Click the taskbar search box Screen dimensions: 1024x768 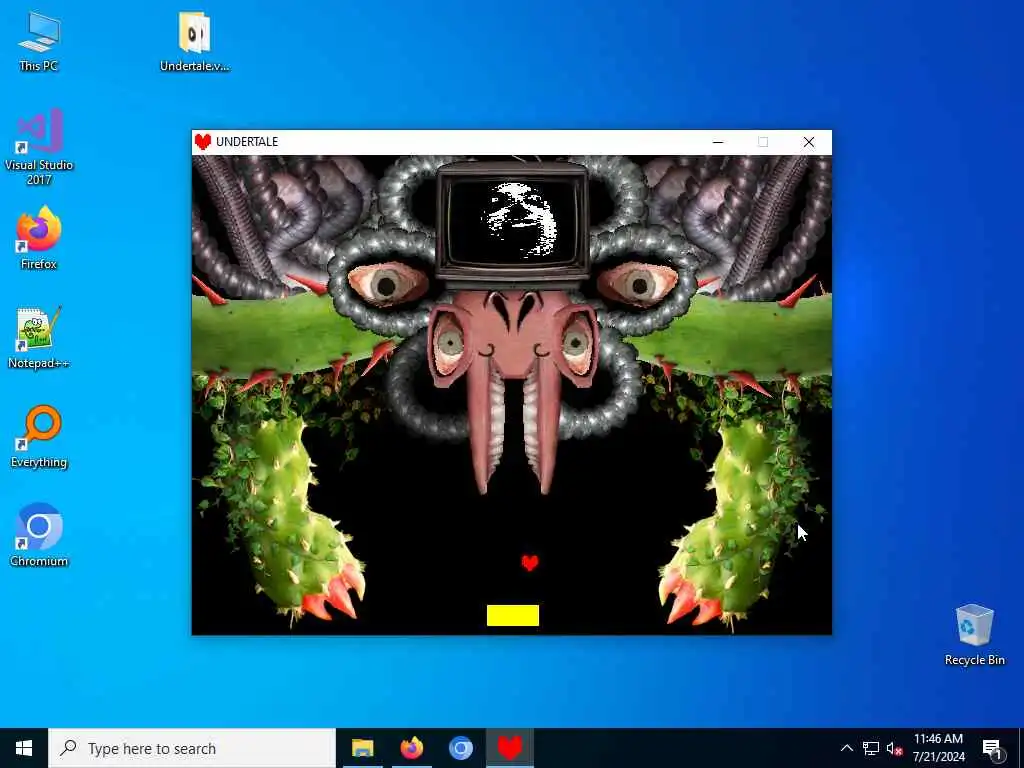[x=192, y=748]
